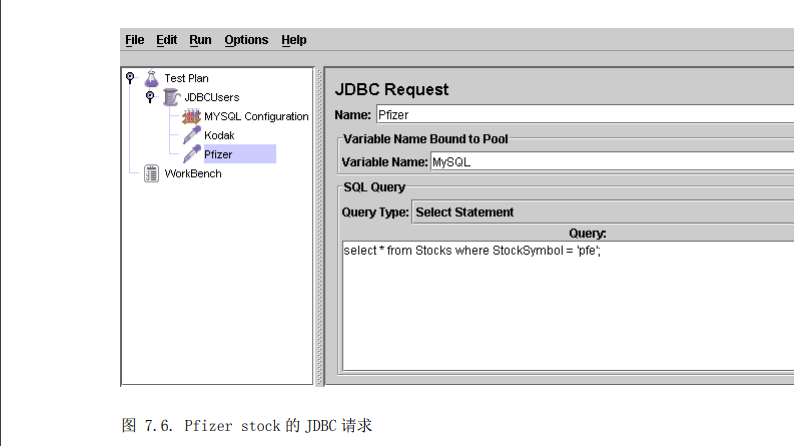
Task: Open the Options menu
Action: pos(246,40)
